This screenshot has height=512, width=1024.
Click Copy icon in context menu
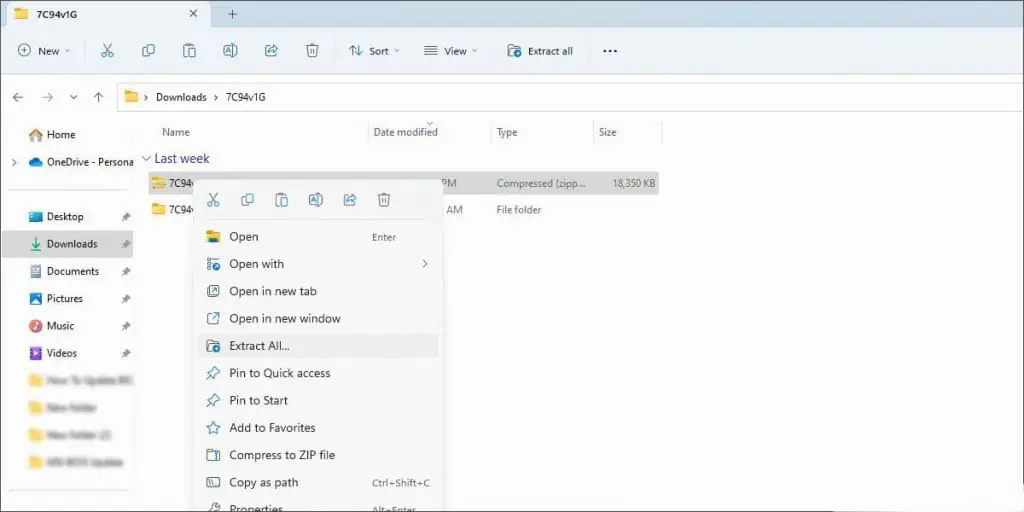248,200
